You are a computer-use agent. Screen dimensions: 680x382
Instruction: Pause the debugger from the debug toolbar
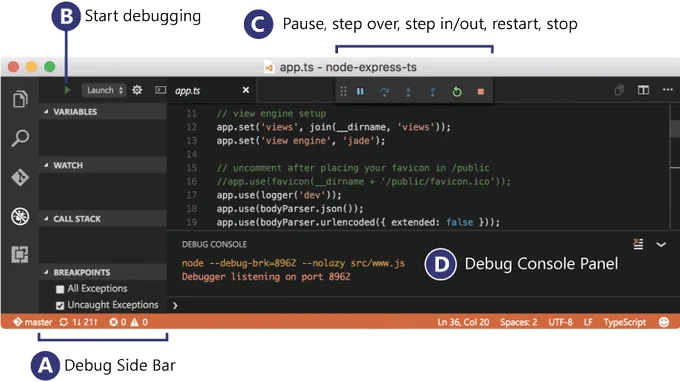pyautogui.click(x=360, y=91)
